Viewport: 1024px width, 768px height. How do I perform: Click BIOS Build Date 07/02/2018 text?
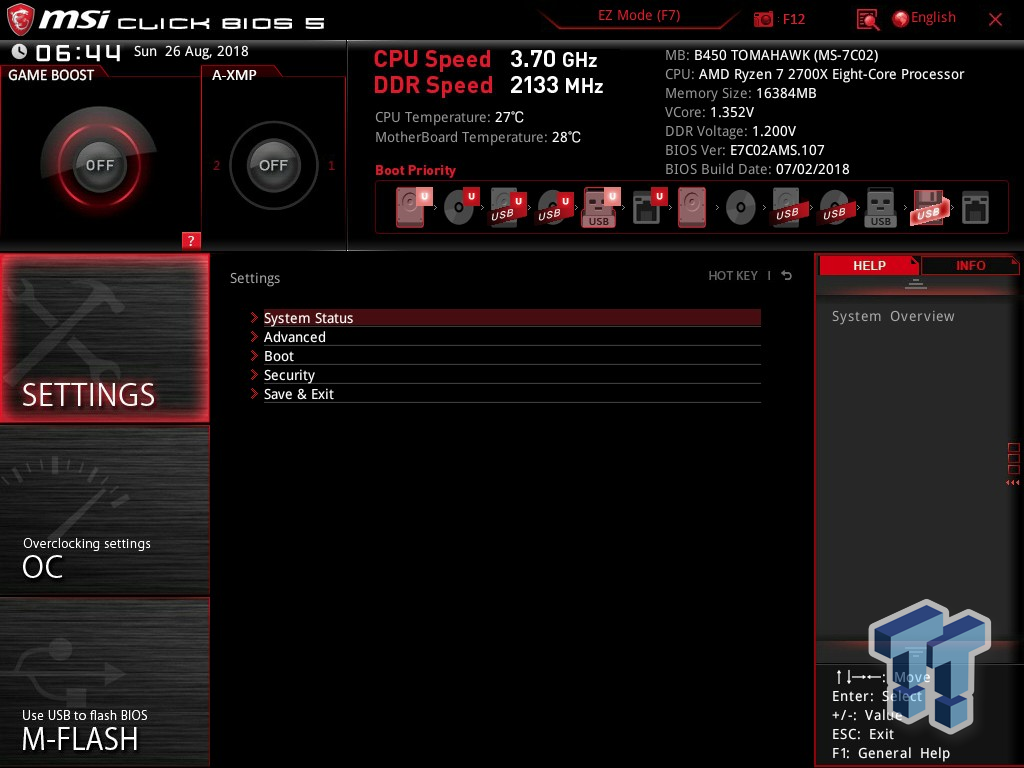pos(757,168)
